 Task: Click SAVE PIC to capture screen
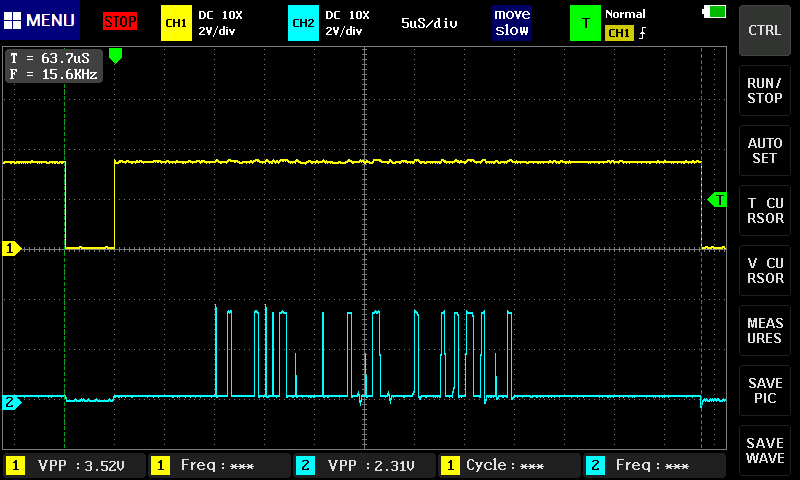click(764, 390)
